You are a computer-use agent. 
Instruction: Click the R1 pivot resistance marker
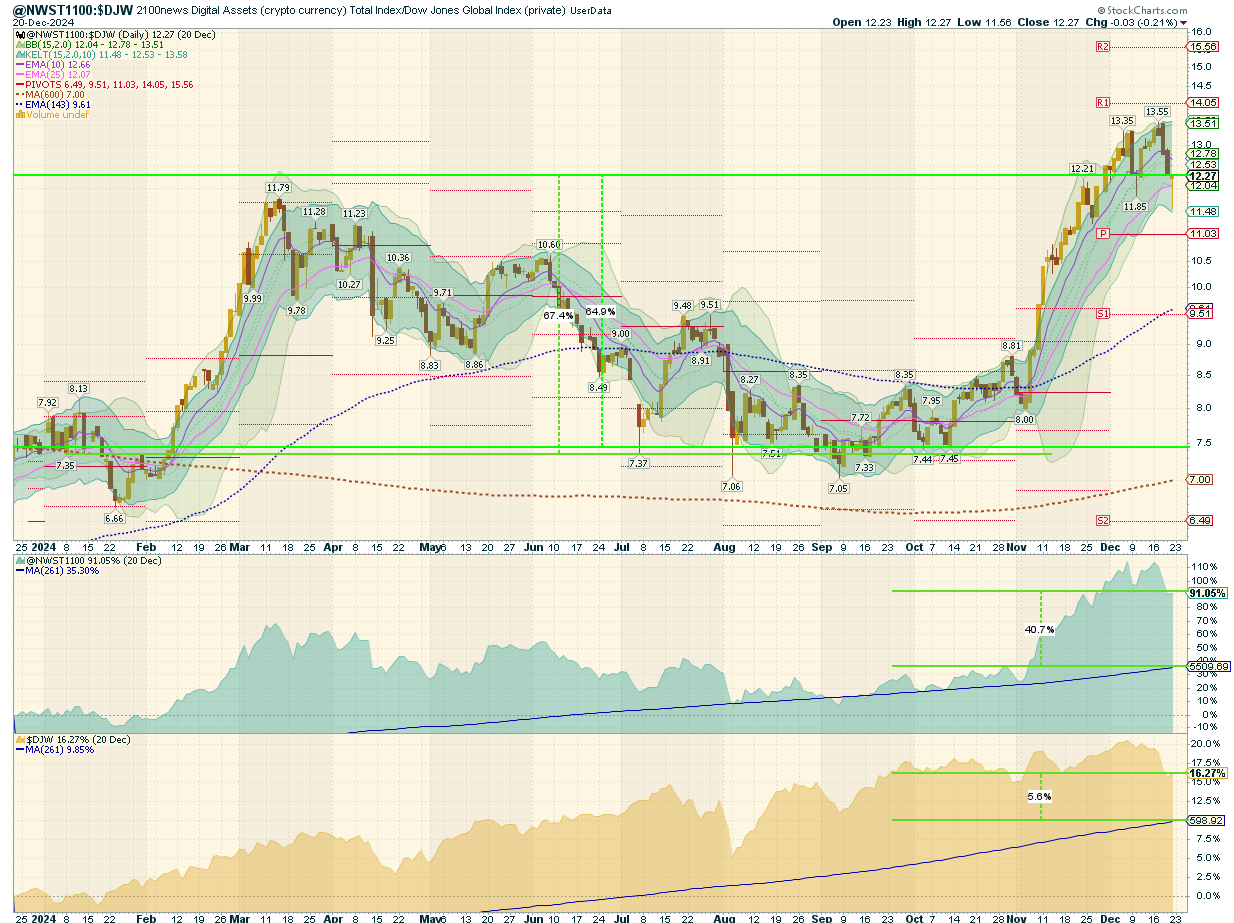tap(1103, 102)
